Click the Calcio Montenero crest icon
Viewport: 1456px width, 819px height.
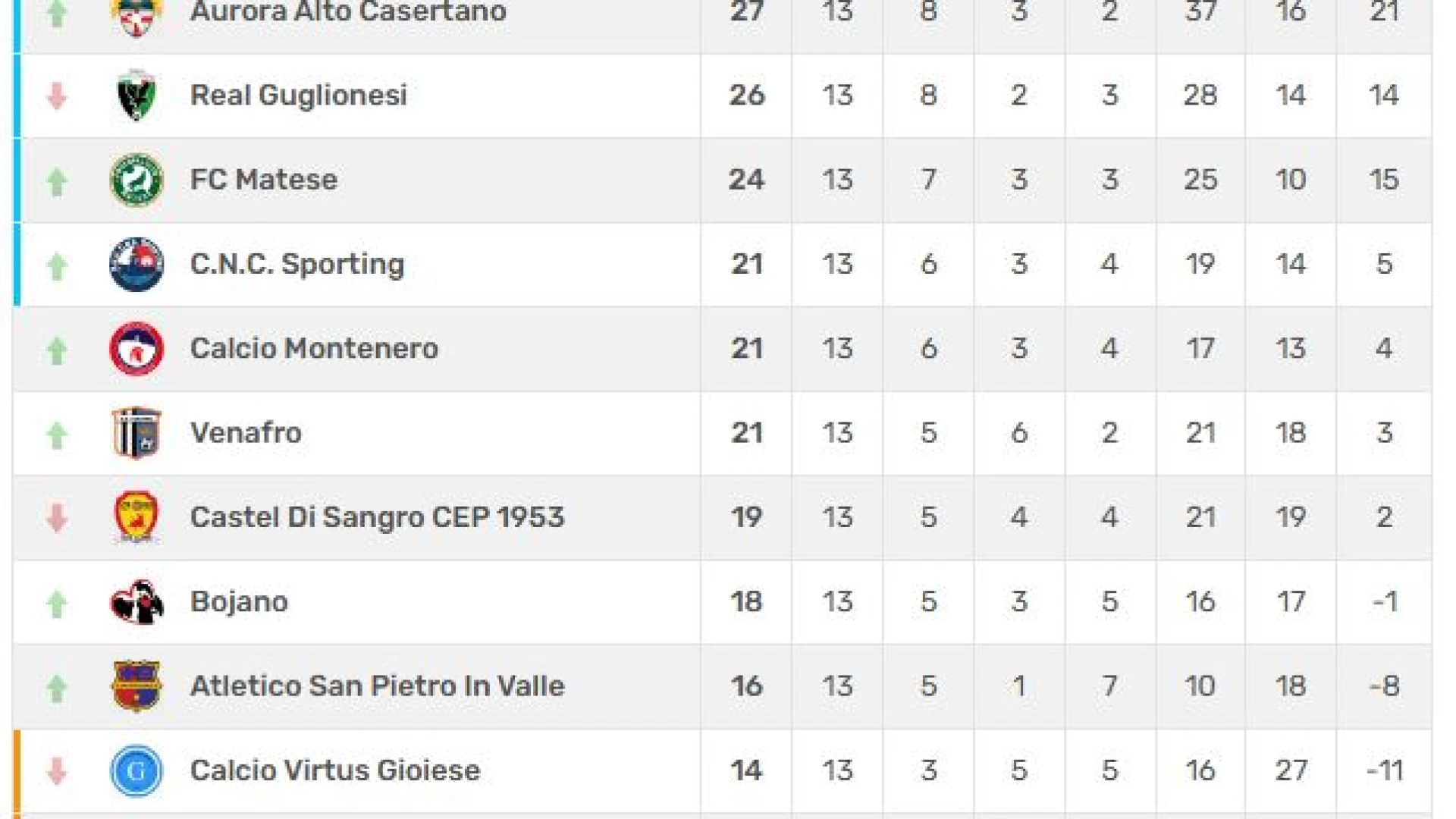136,349
